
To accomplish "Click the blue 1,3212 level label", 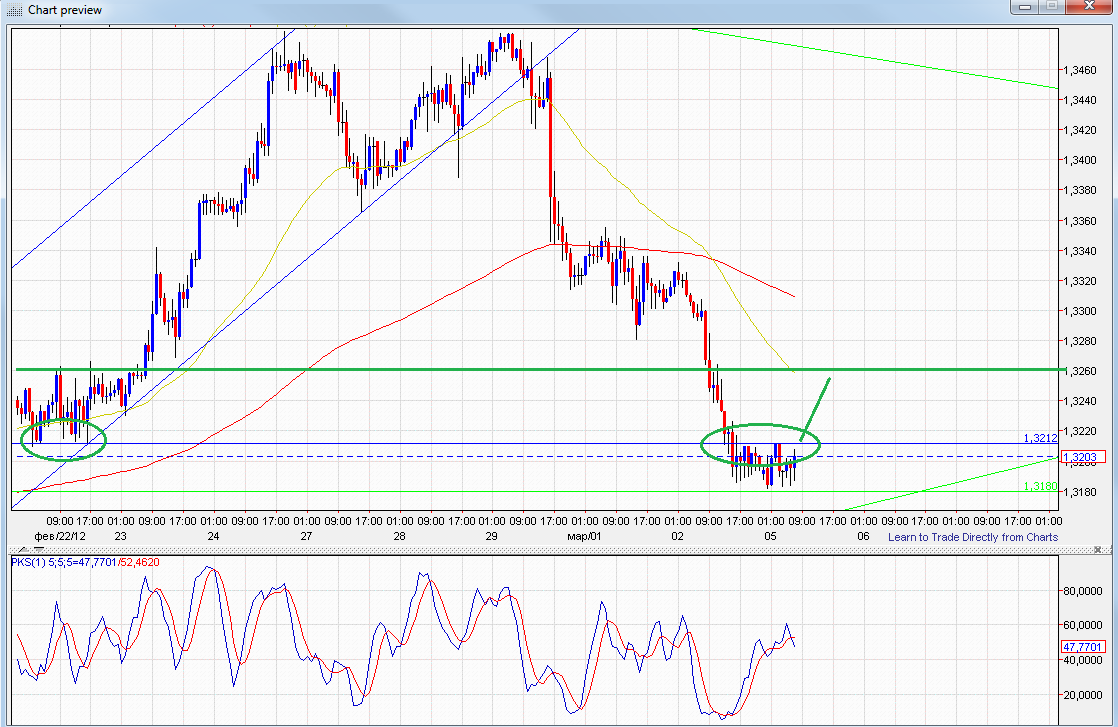I will tap(1039, 438).
